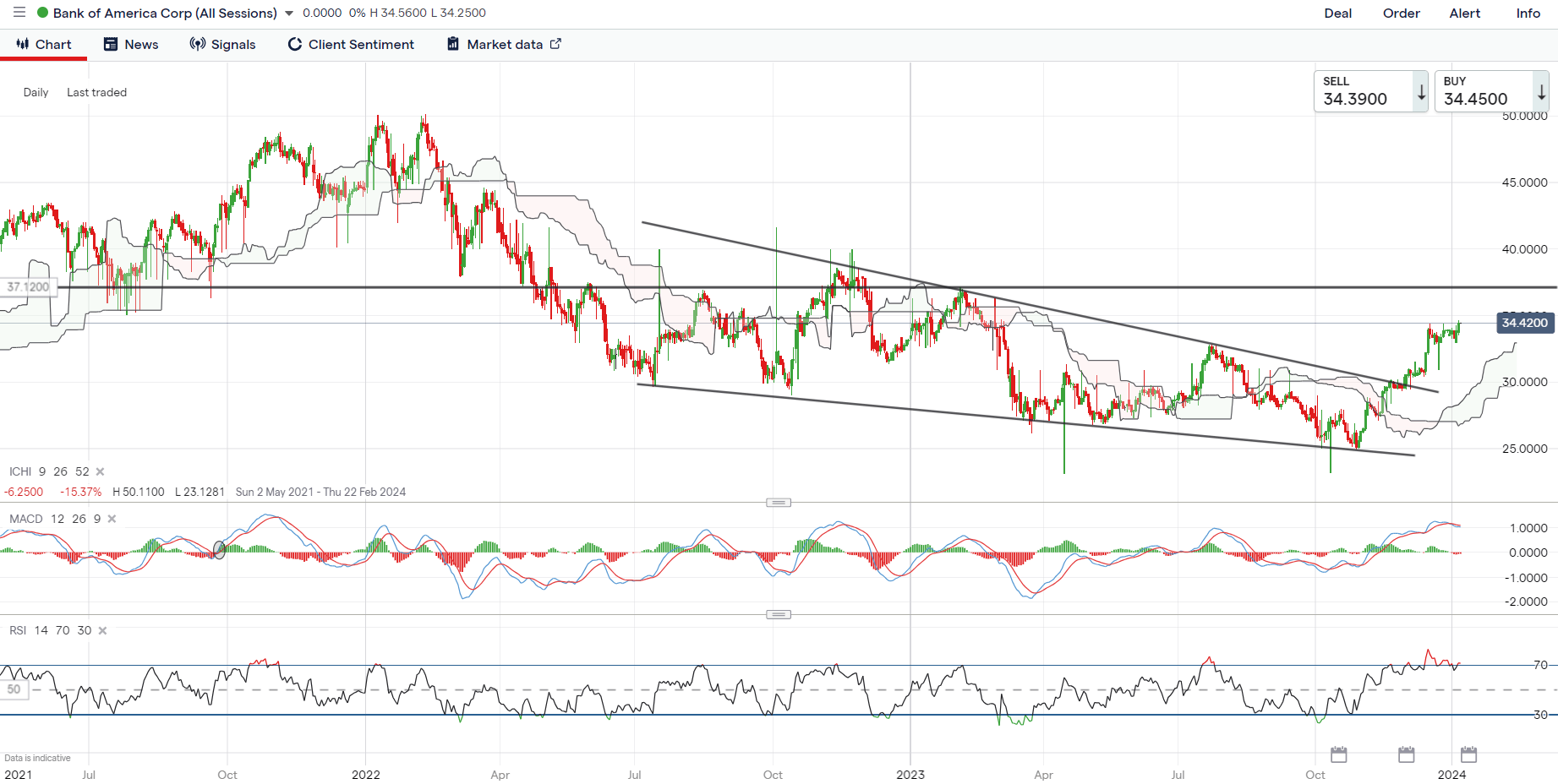The width and height of the screenshot is (1558, 784).
Task: Click the RSI 50 level label
Action: [14, 690]
